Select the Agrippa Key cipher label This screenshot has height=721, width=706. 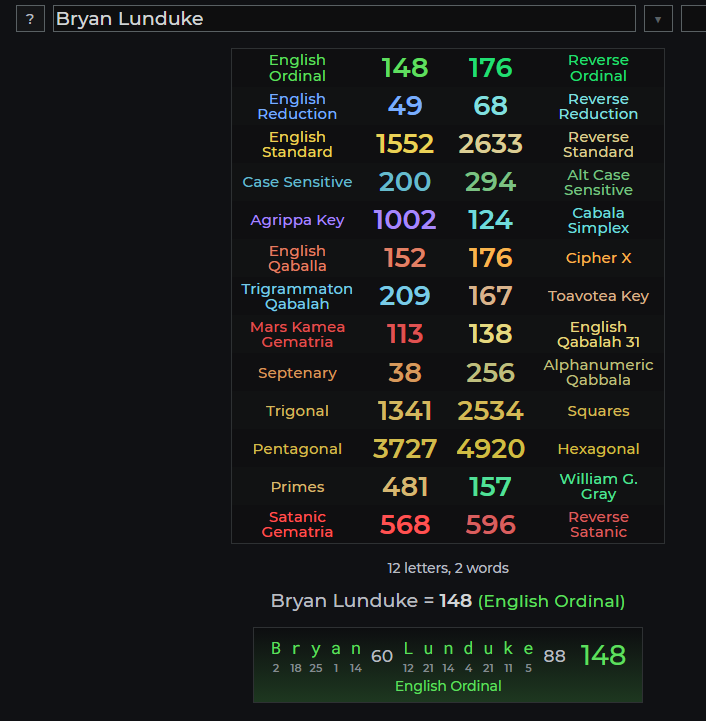point(297,220)
